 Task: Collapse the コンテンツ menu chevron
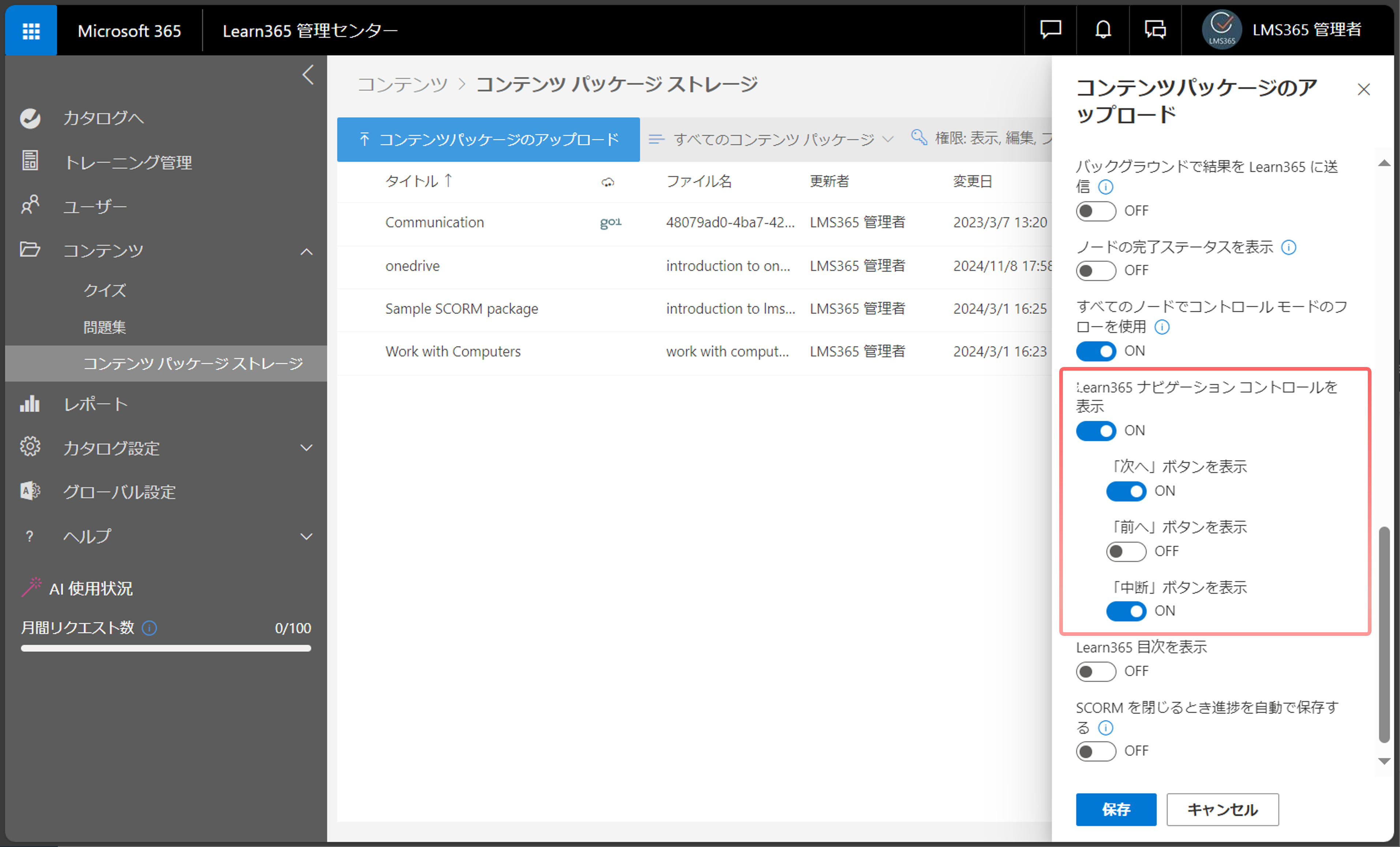point(306,252)
